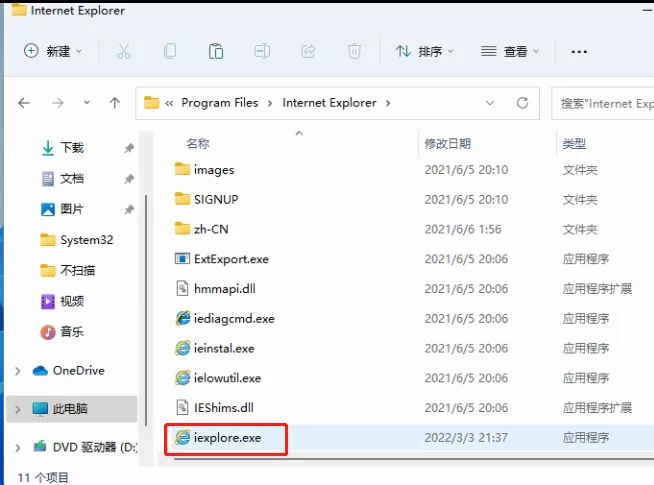Expand chevron after Program Files breadcrumb

pos(270,103)
